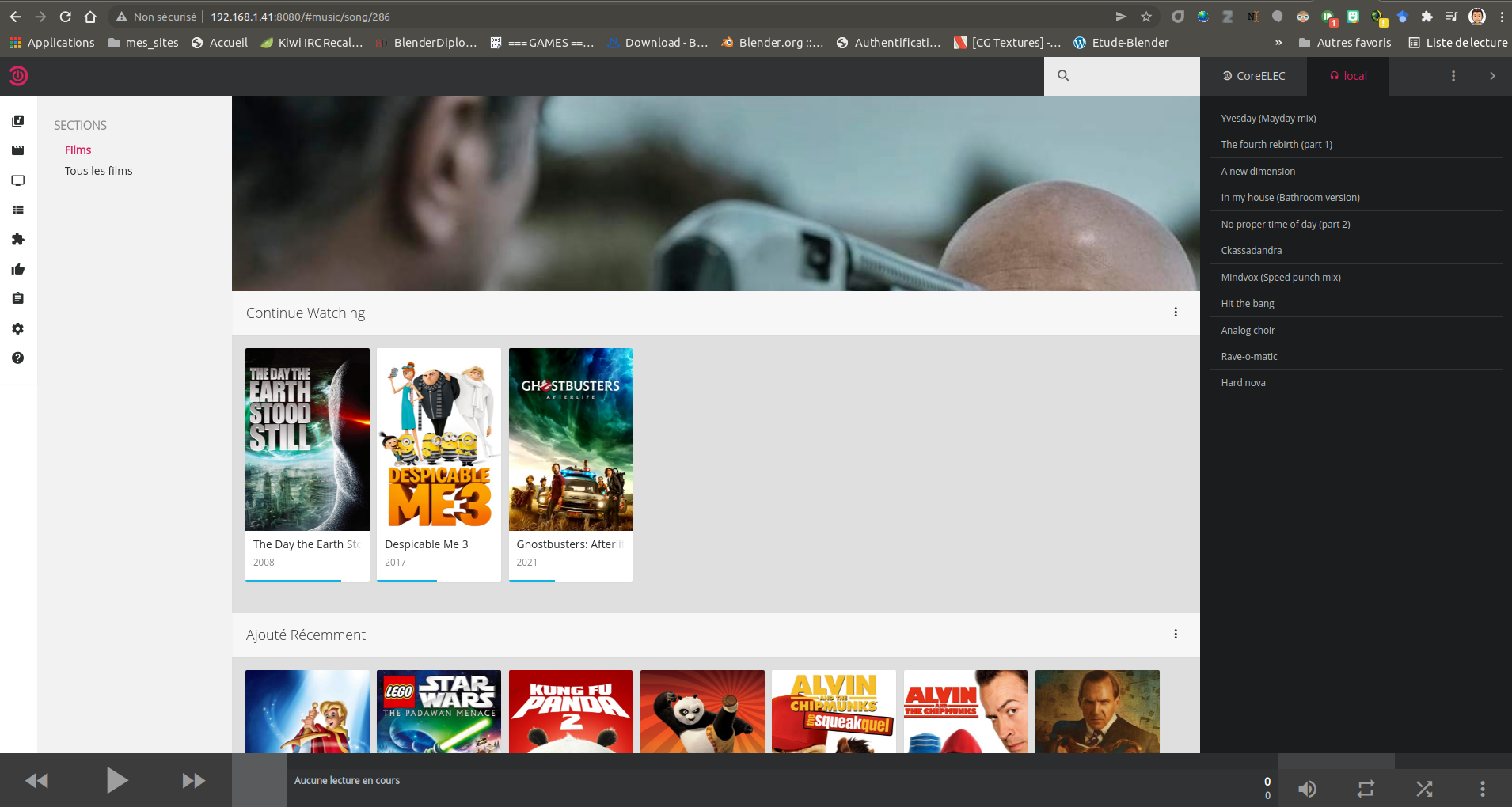
Task: Start playback with the Play button
Action: pos(116,780)
